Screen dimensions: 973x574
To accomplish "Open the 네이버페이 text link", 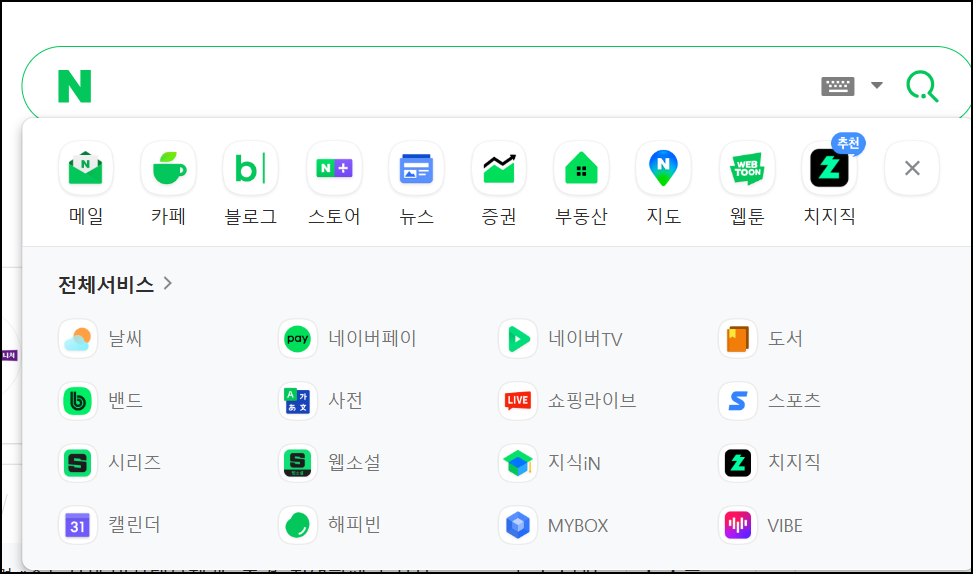I will [372, 338].
